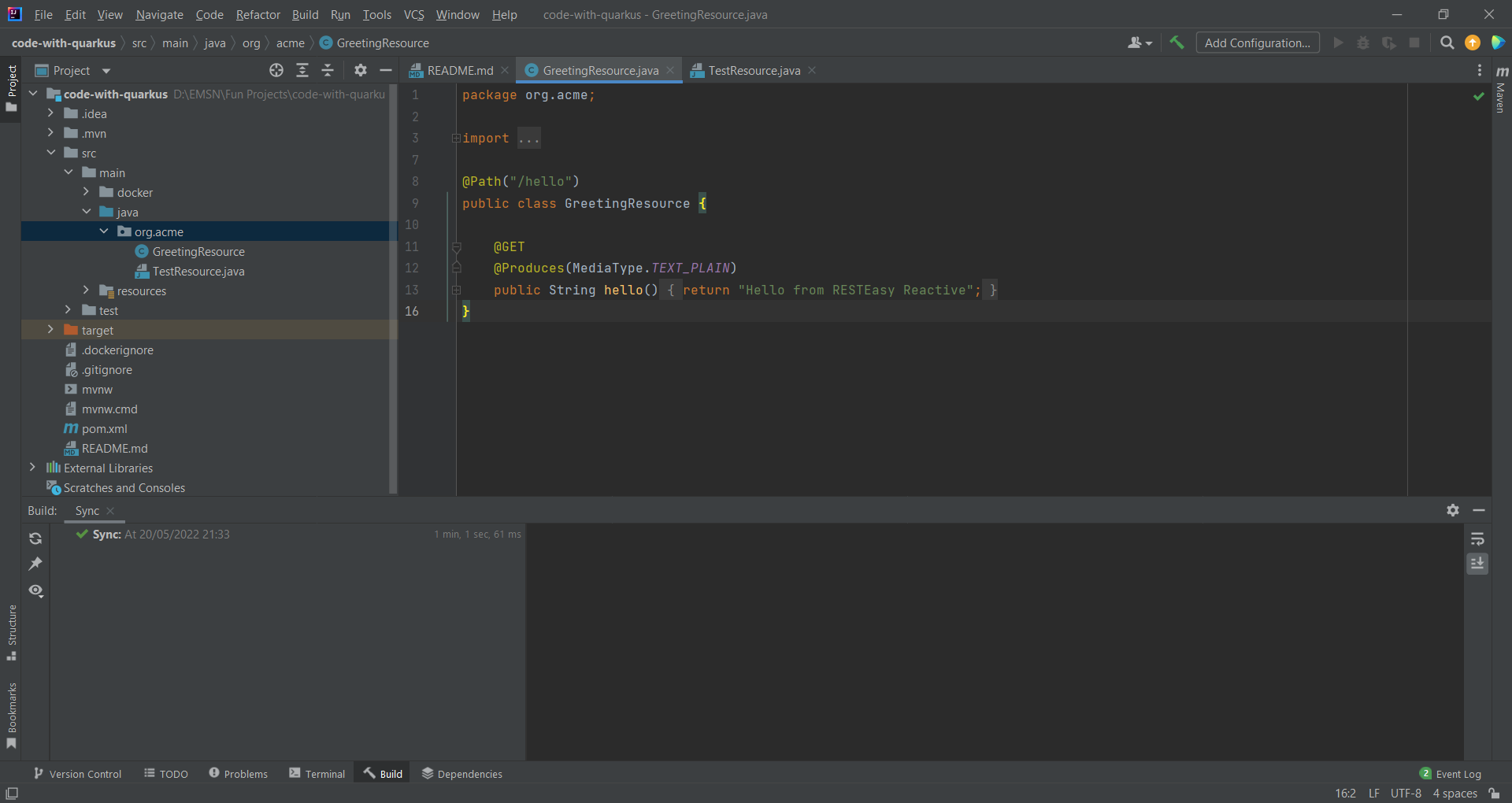
Task: Toggle the Structure side tool window
Action: pyautogui.click(x=11, y=632)
